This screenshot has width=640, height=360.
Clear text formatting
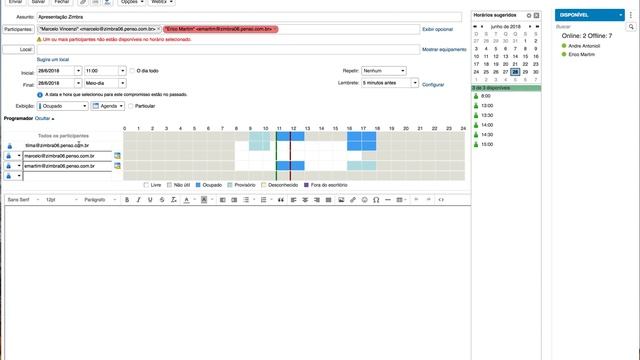(173, 200)
